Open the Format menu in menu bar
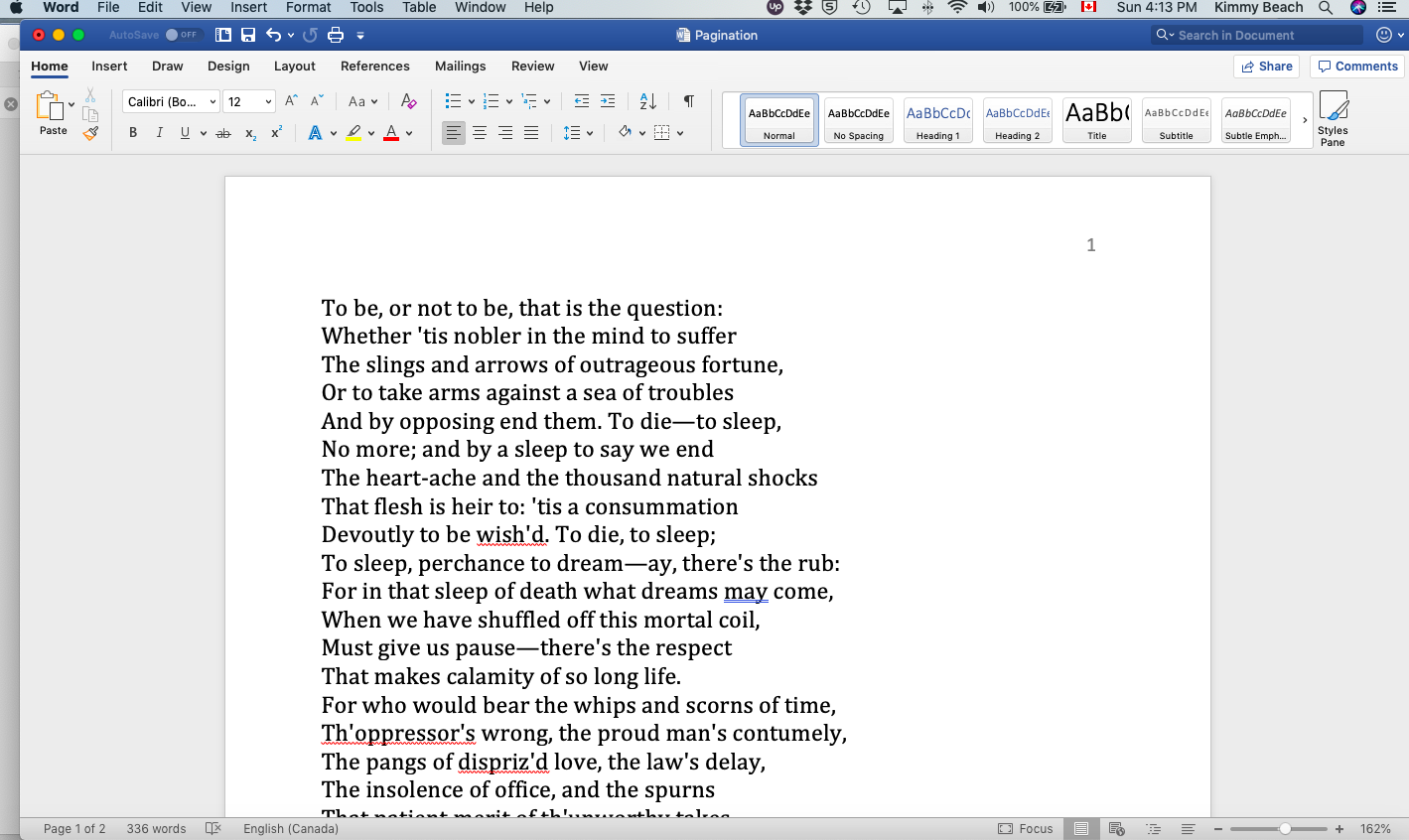The height and width of the screenshot is (840, 1409). click(x=309, y=8)
